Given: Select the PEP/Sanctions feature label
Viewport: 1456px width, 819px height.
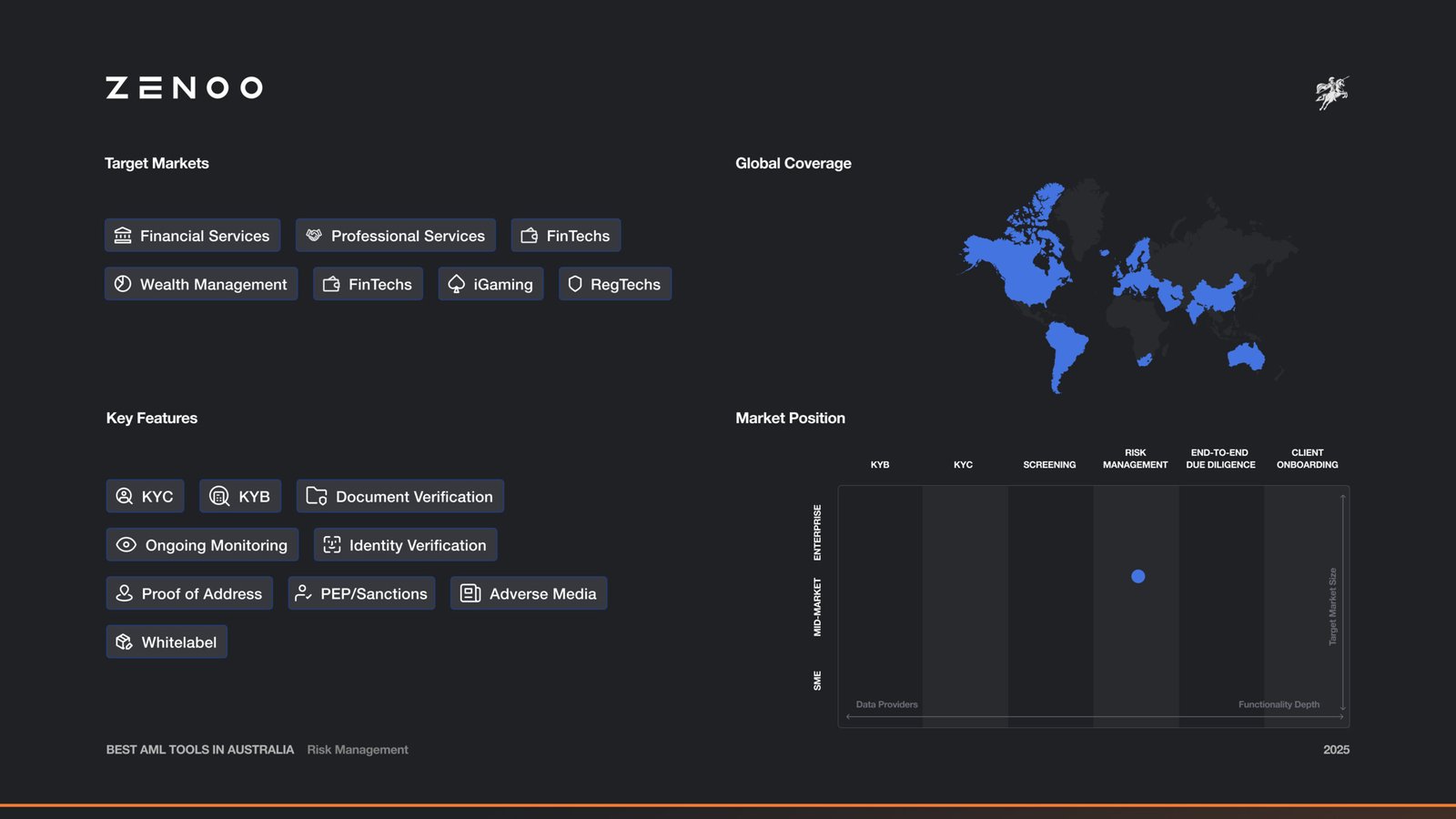Looking at the screenshot, I should coord(374,594).
